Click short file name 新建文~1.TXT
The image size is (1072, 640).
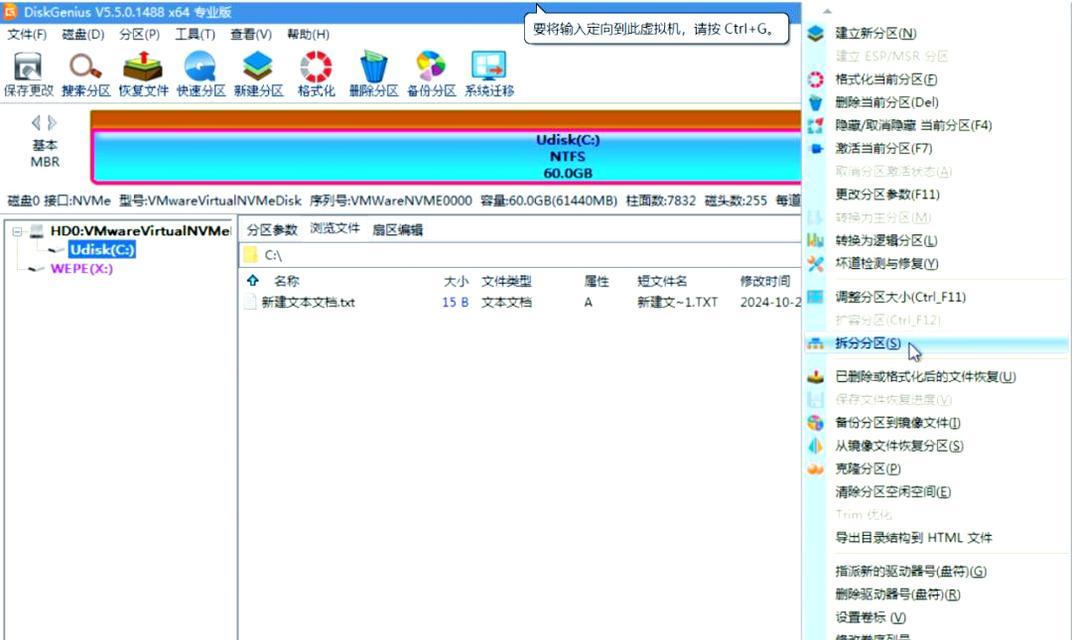coord(678,302)
